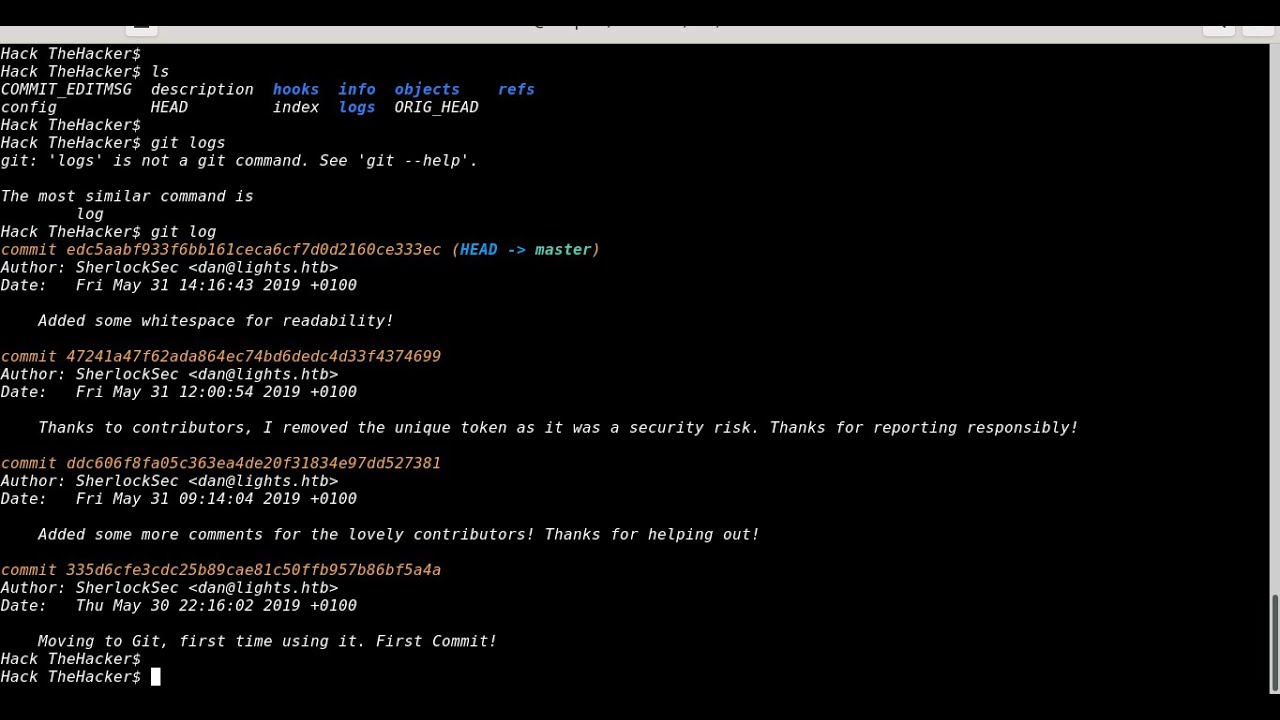Click 'Added some more comments' commit message

pyautogui.click(x=399, y=535)
